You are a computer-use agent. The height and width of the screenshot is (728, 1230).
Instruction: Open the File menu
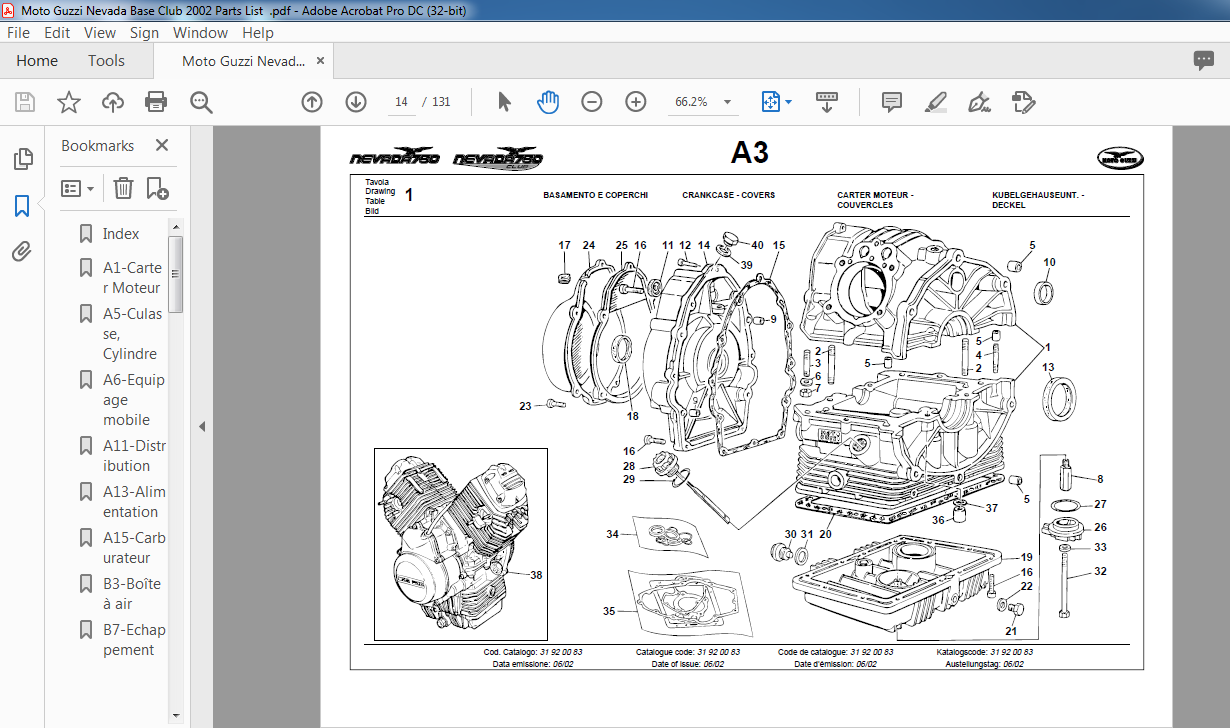click(18, 32)
